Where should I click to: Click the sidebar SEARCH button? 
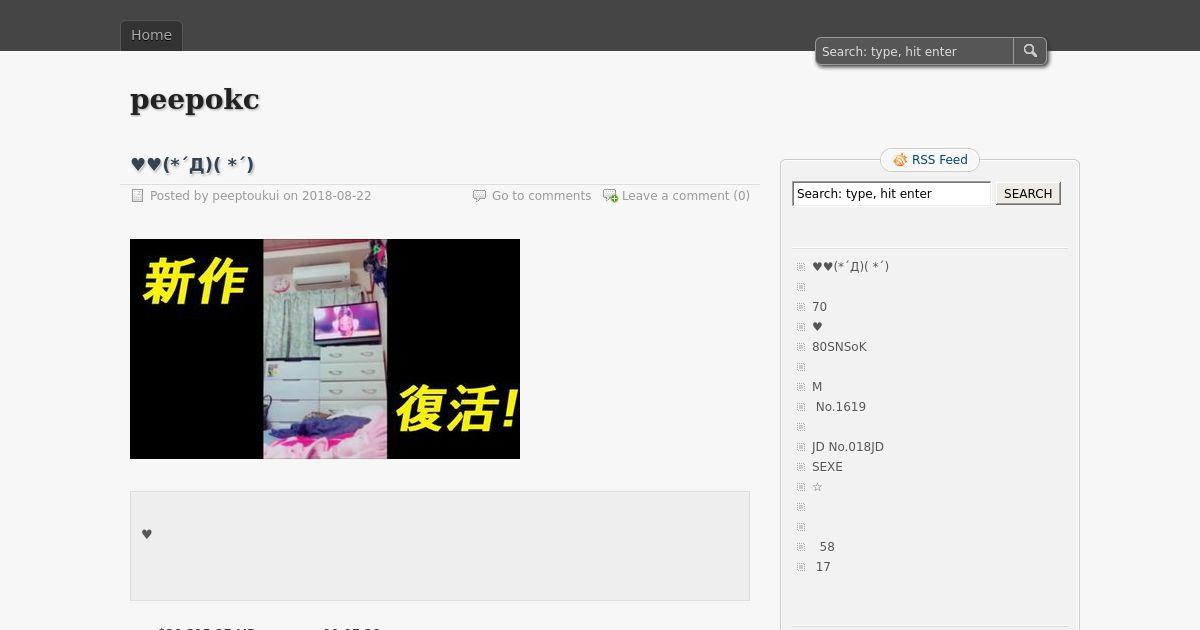[1028, 194]
